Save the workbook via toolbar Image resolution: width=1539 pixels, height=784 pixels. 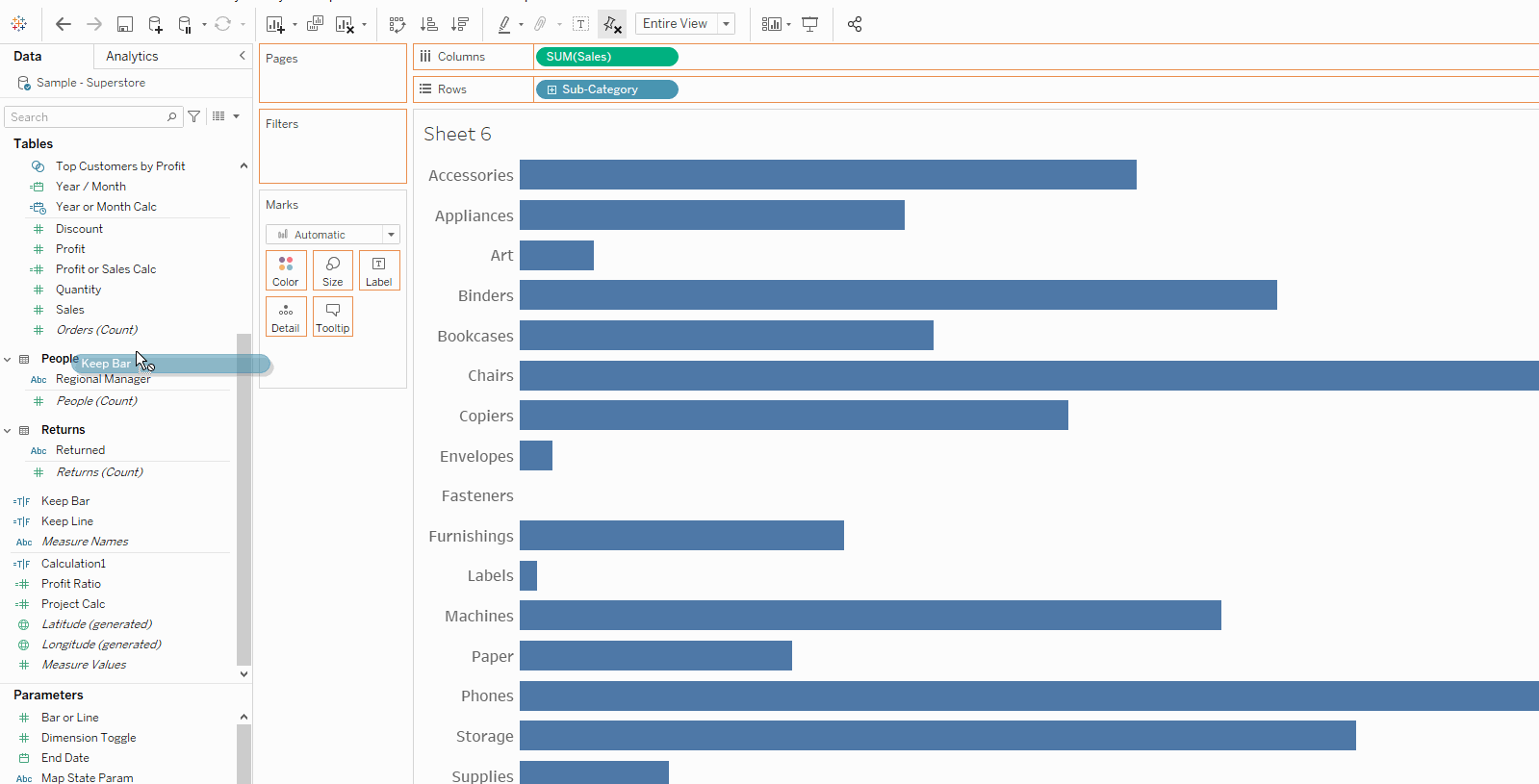[x=125, y=24]
